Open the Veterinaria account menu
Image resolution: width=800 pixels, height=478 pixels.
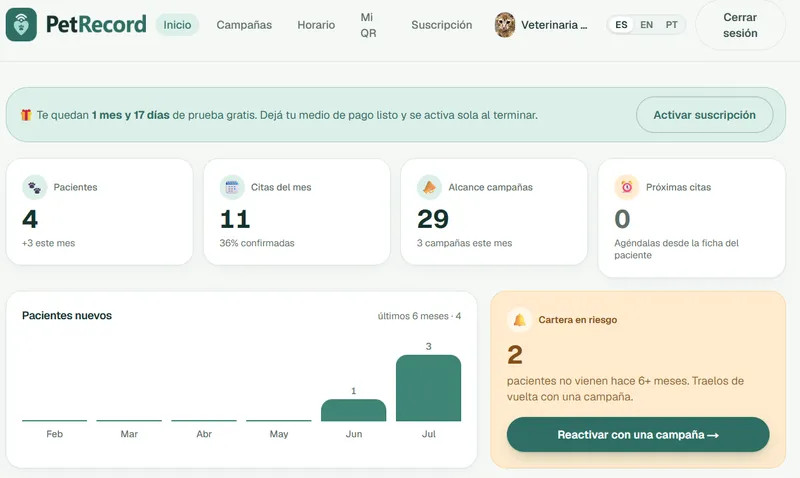click(x=542, y=24)
